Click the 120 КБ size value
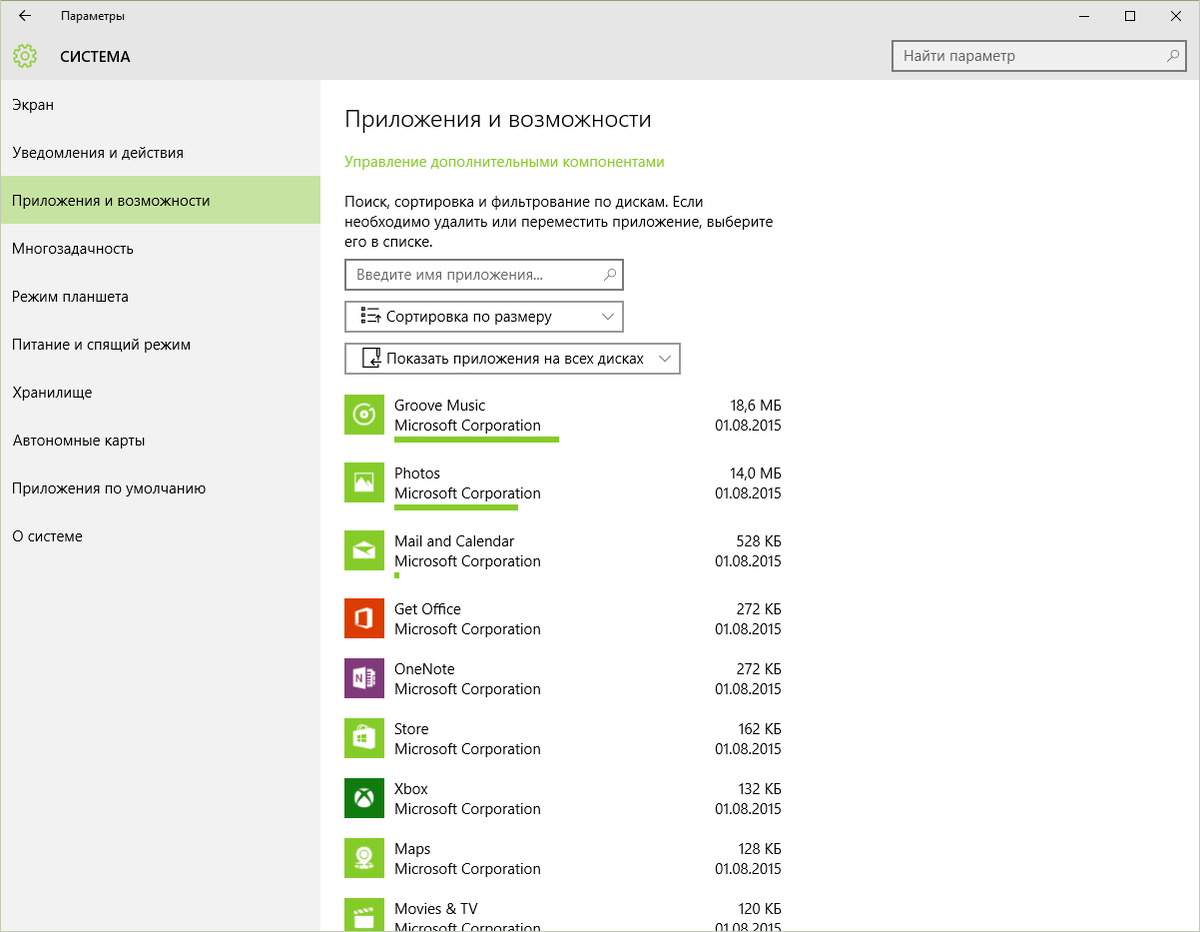Image resolution: width=1200 pixels, height=932 pixels. (759, 909)
